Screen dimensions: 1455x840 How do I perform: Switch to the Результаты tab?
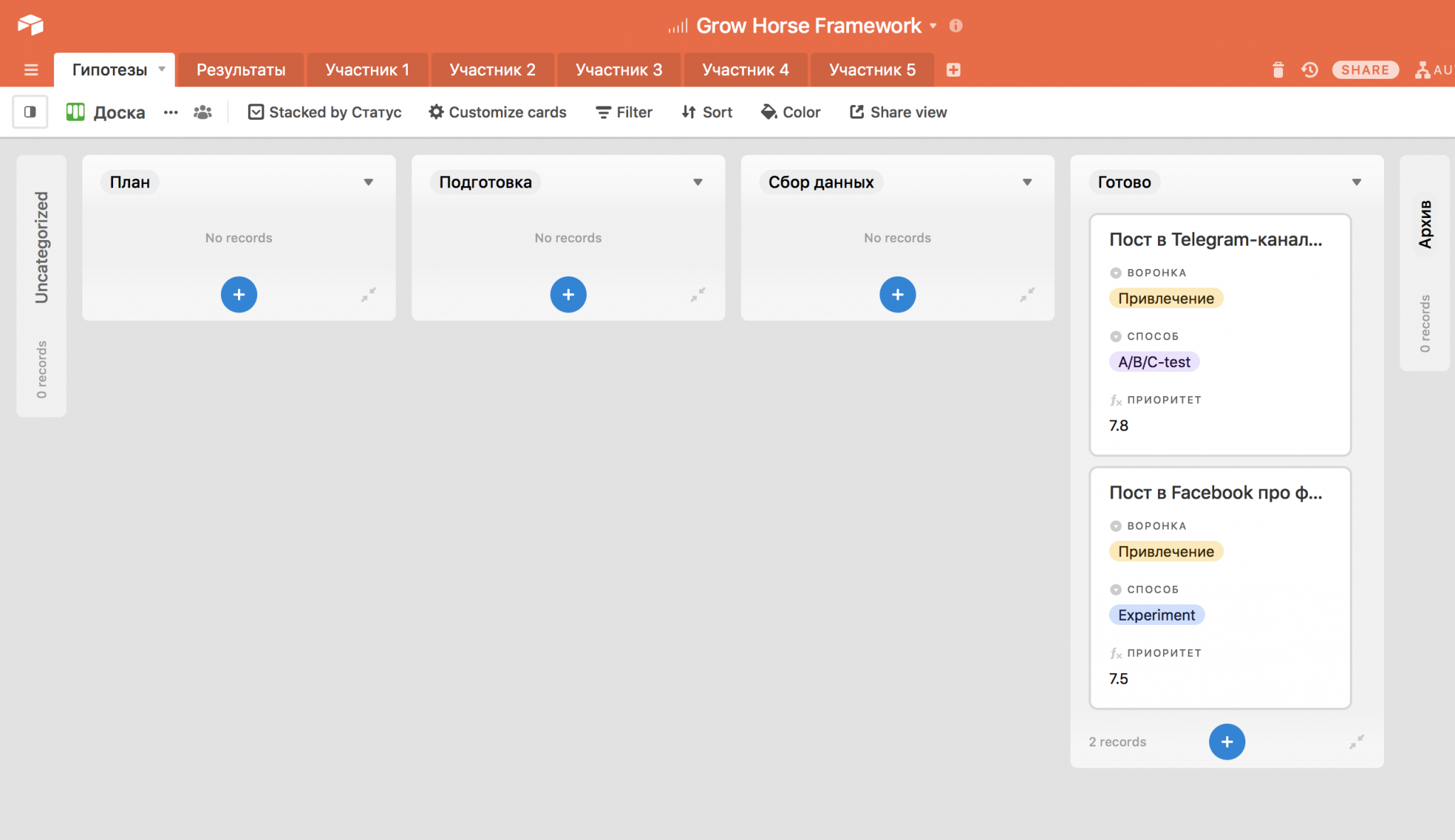(241, 70)
